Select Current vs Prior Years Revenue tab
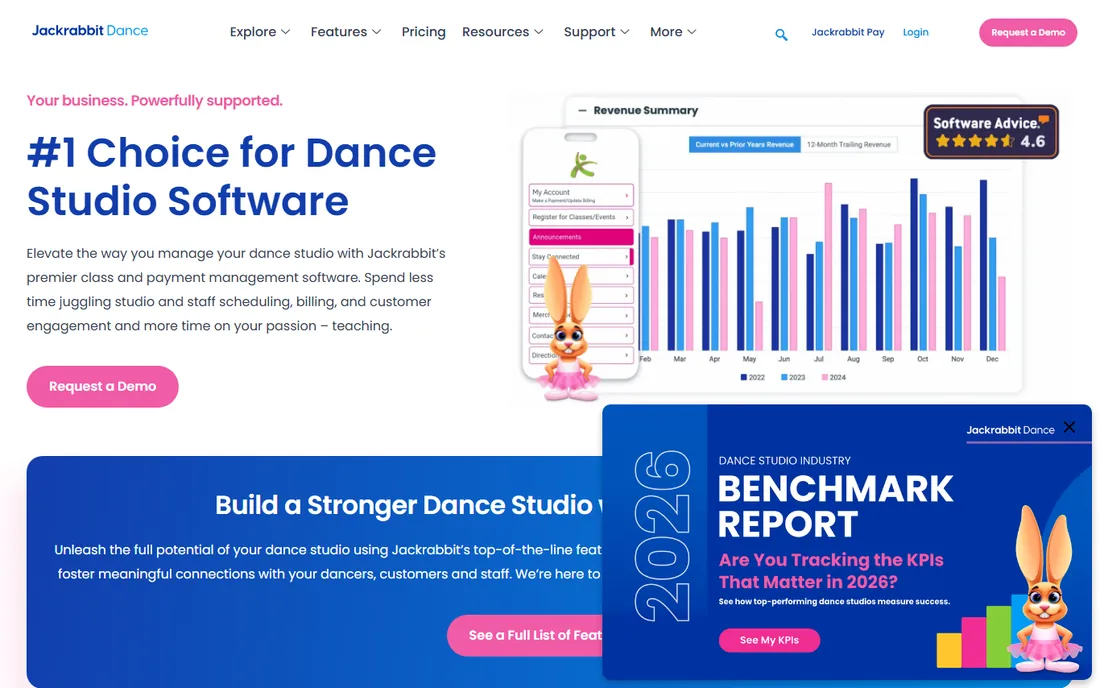Viewport: 1100px width, 688px height. coord(744,144)
